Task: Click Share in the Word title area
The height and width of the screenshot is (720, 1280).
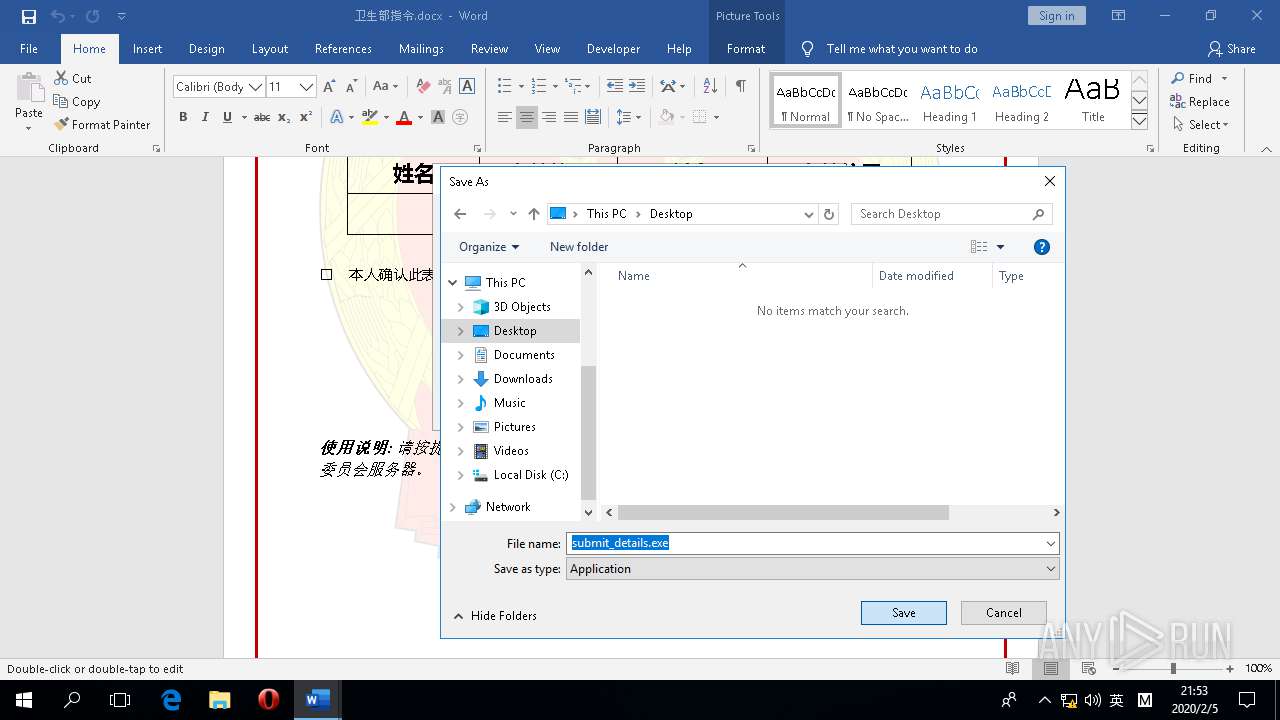Action: pos(1231,48)
